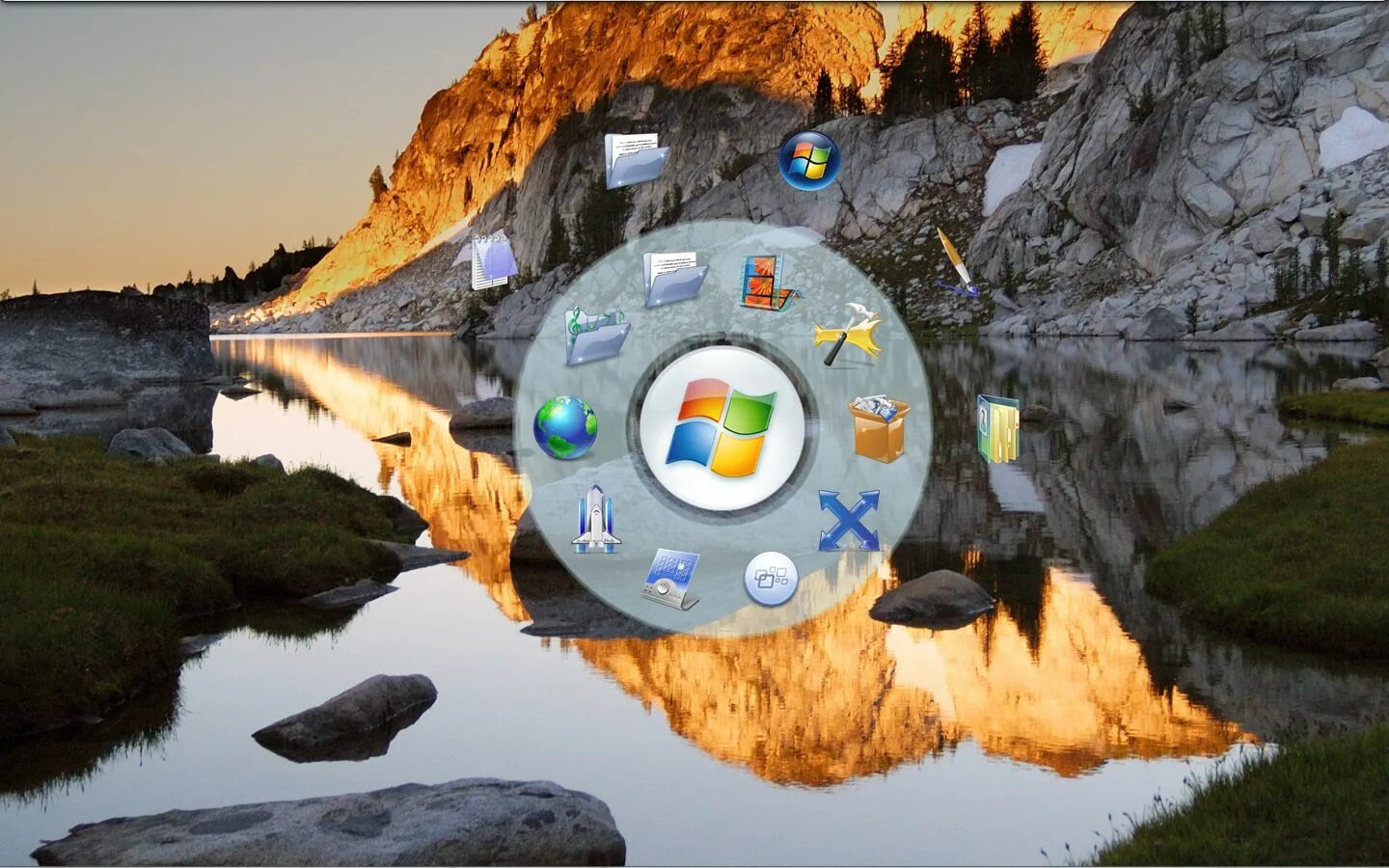Click the small dark-blue Windows Vista orb
The image size is (1389, 868).
(x=808, y=160)
